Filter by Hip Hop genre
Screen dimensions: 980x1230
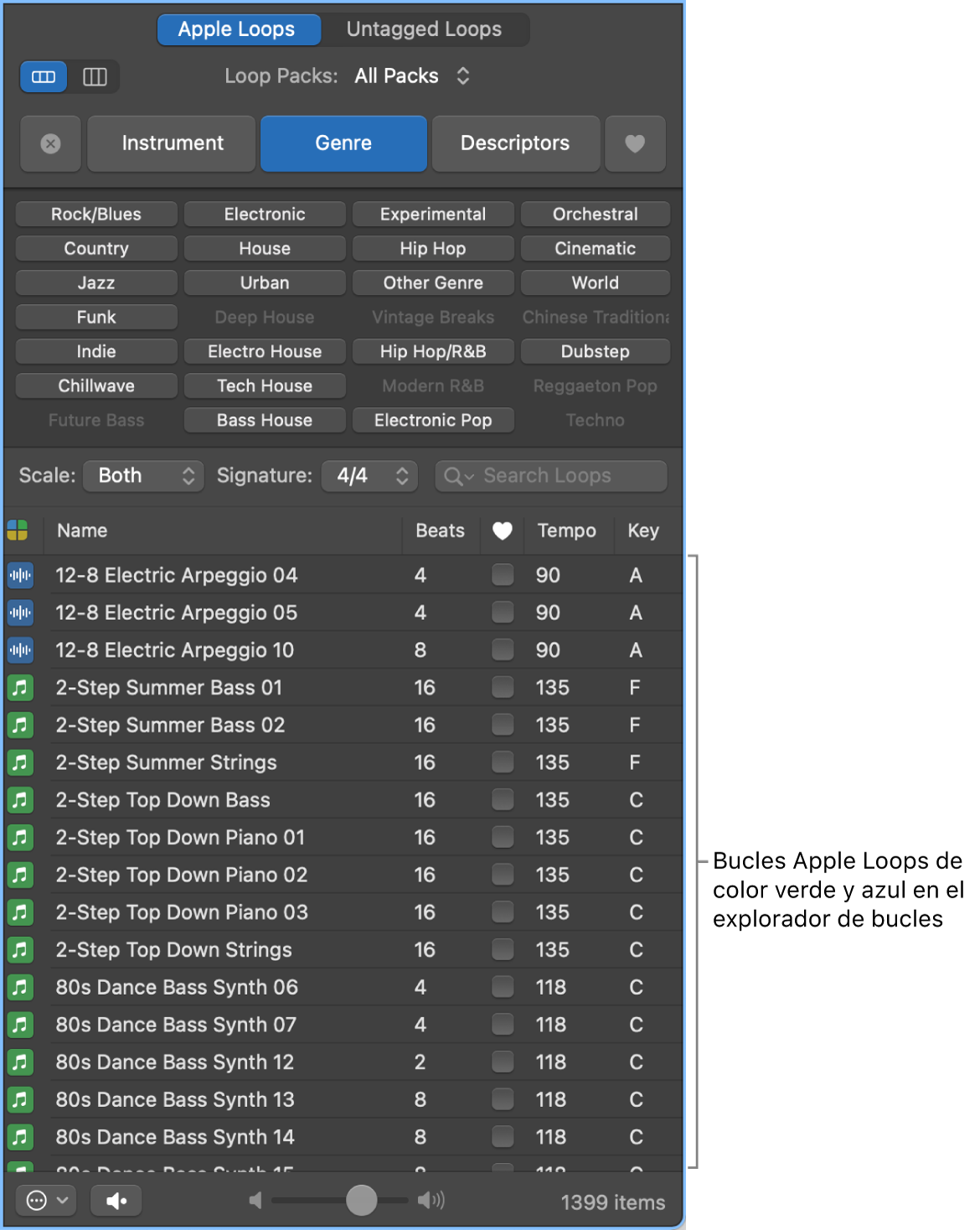433,248
